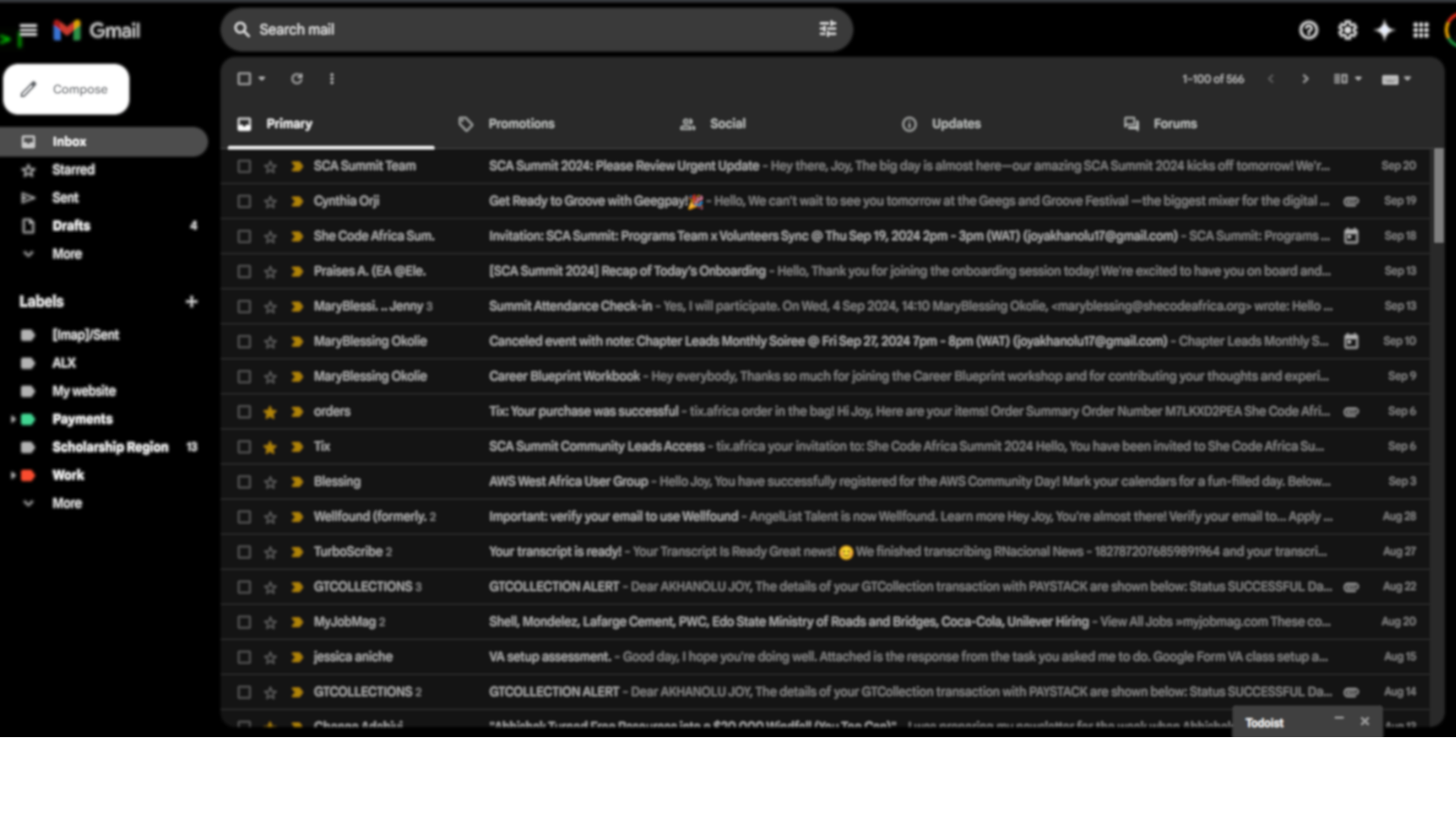The height and width of the screenshot is (819, 1456).
Task: Toggle importance marker on TurboScribe email
Action: coord(297,551)
